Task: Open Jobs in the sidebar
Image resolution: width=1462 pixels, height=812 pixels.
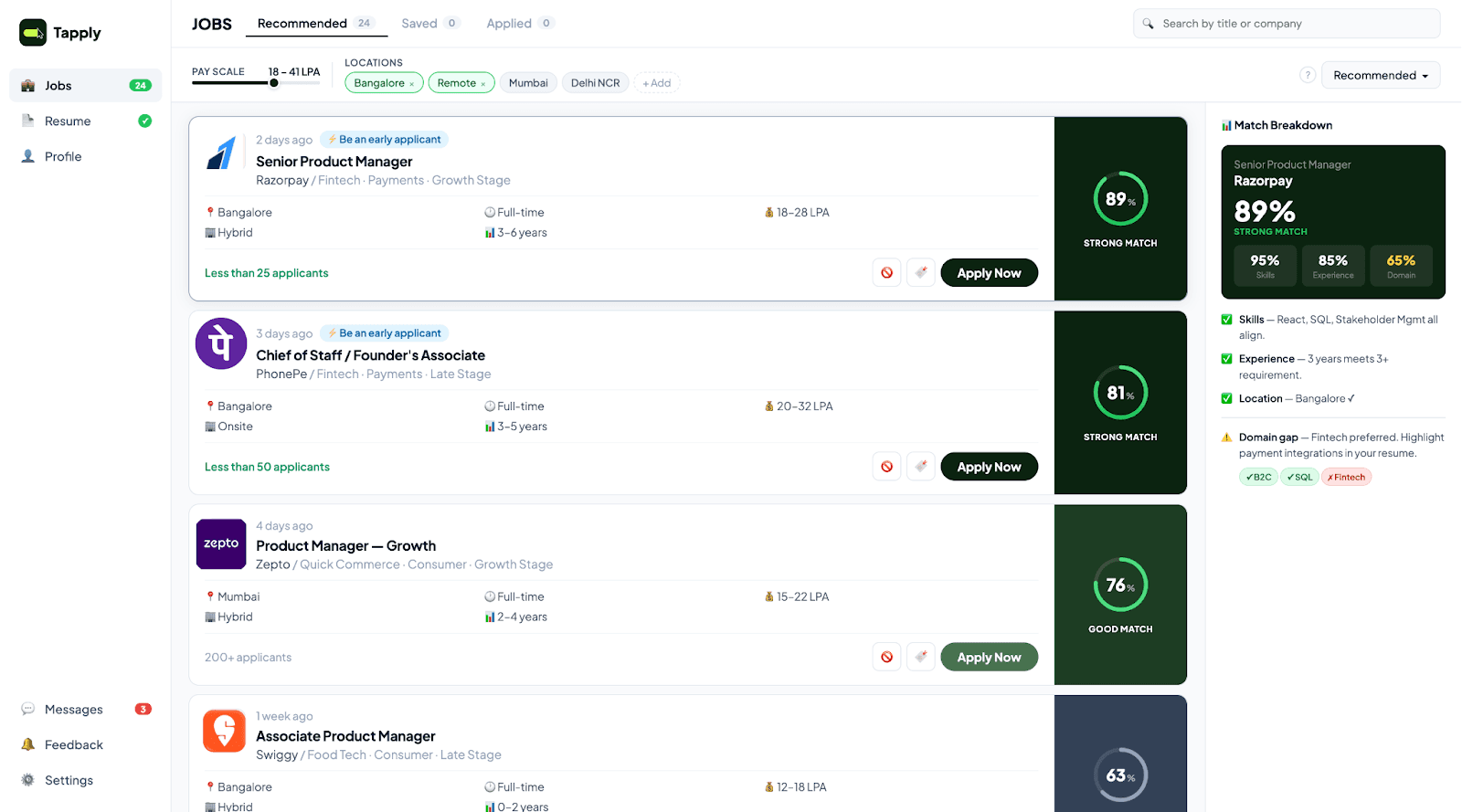Action: pos(85,86)
